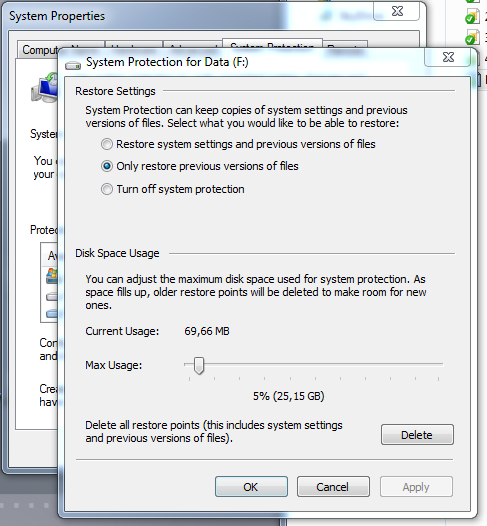Click the Max Usage slider thumb
The height and width of the screenshot is (526, 487).
tap(199, 366)
